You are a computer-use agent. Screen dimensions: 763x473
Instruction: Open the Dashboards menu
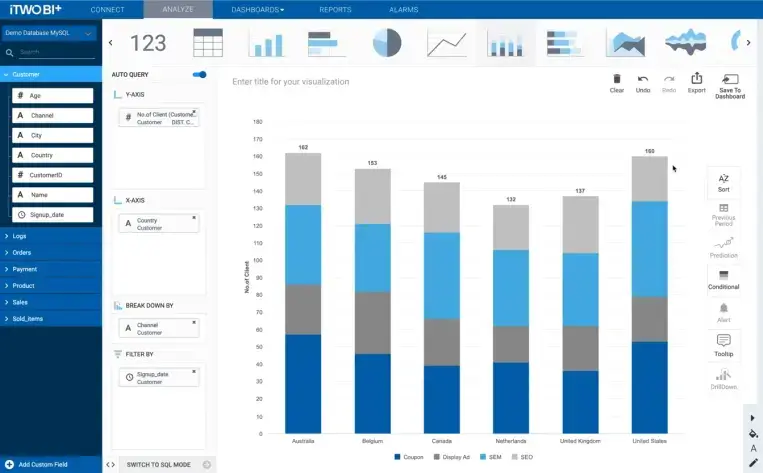pyautogui.click(x=257, y=9)
